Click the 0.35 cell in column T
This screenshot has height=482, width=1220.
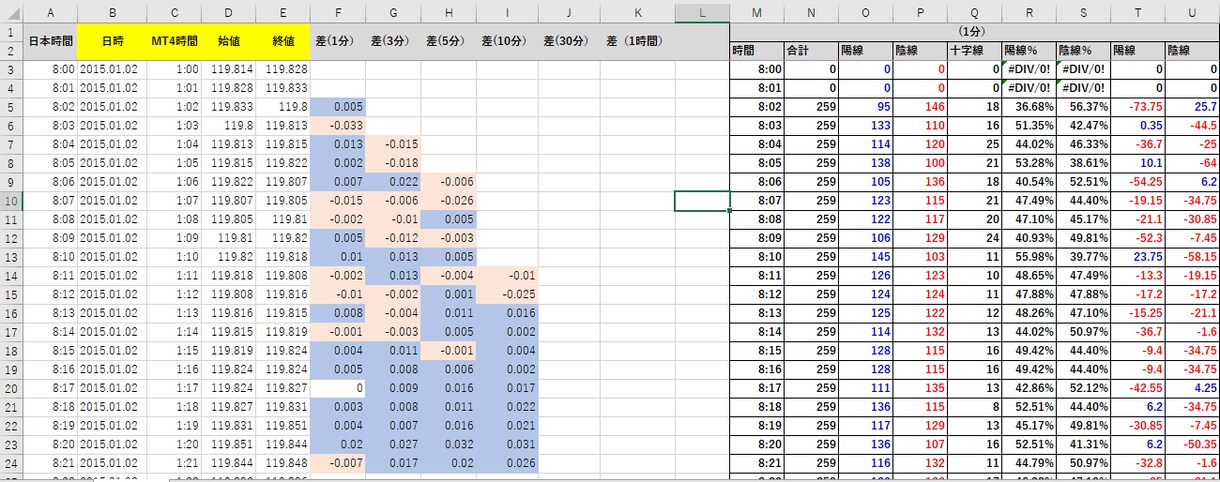click(1138, 125)
